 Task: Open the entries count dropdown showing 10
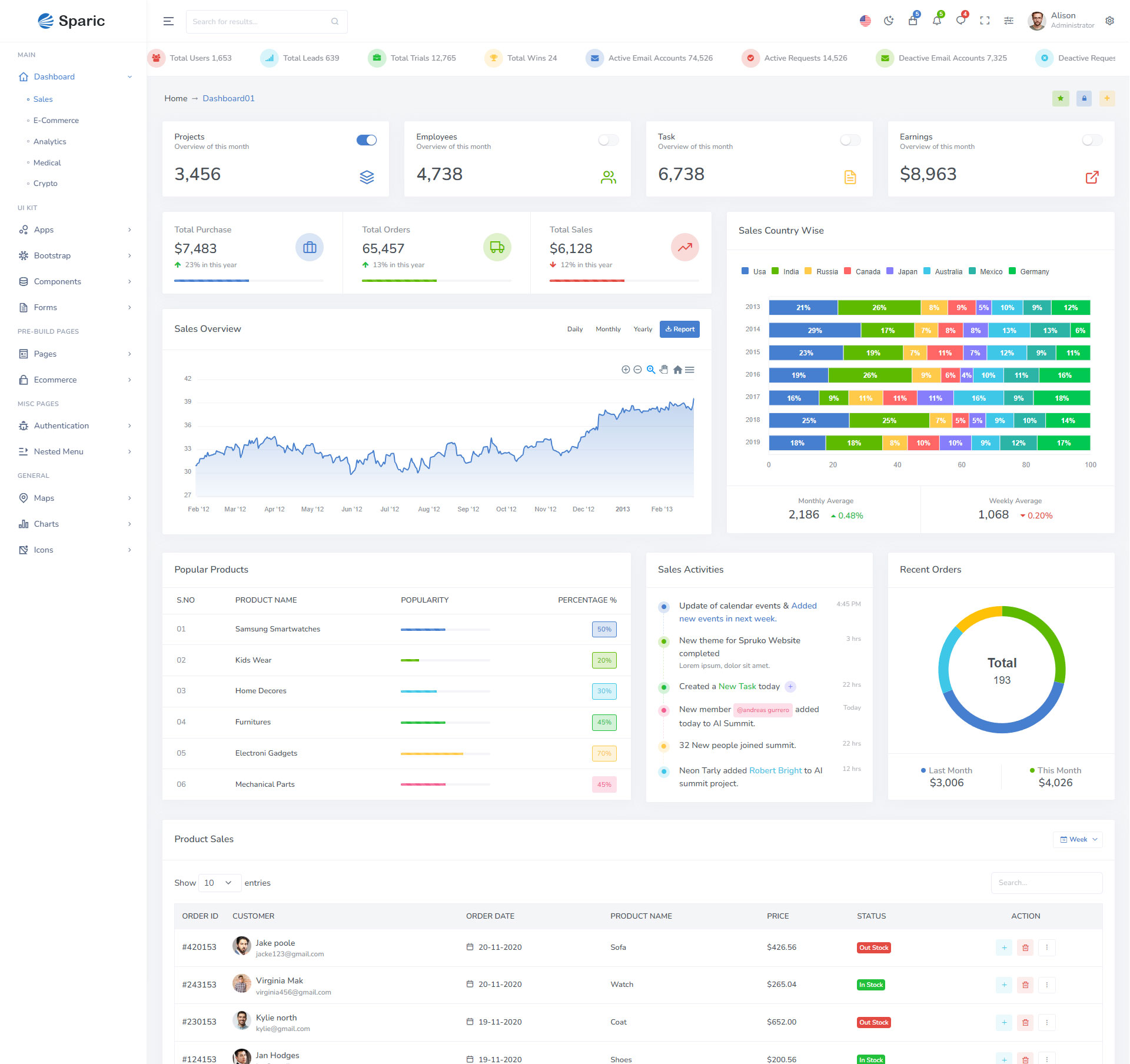click(x=220, y=883)
